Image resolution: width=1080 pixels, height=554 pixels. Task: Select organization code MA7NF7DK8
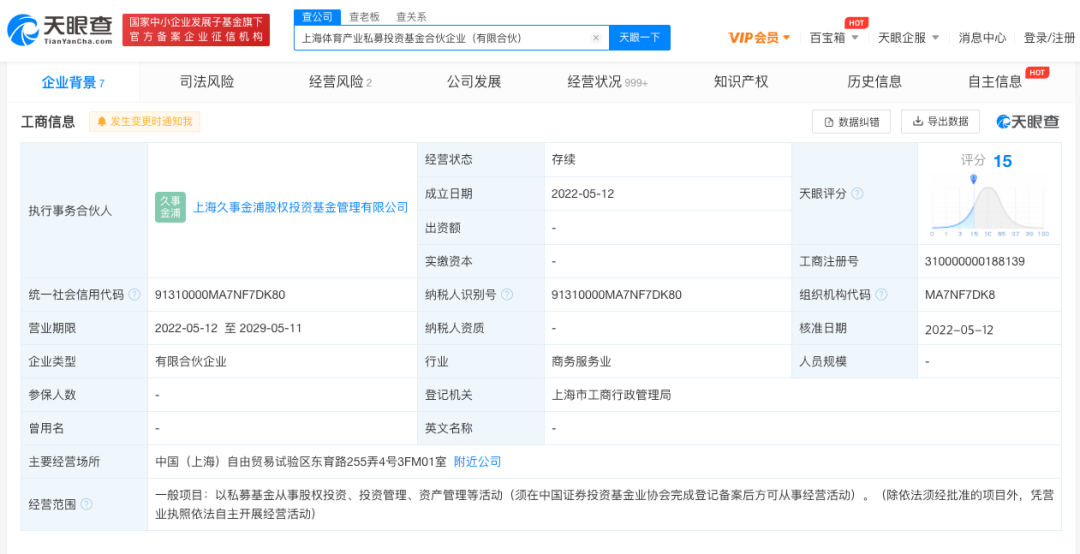click(960, 295)
